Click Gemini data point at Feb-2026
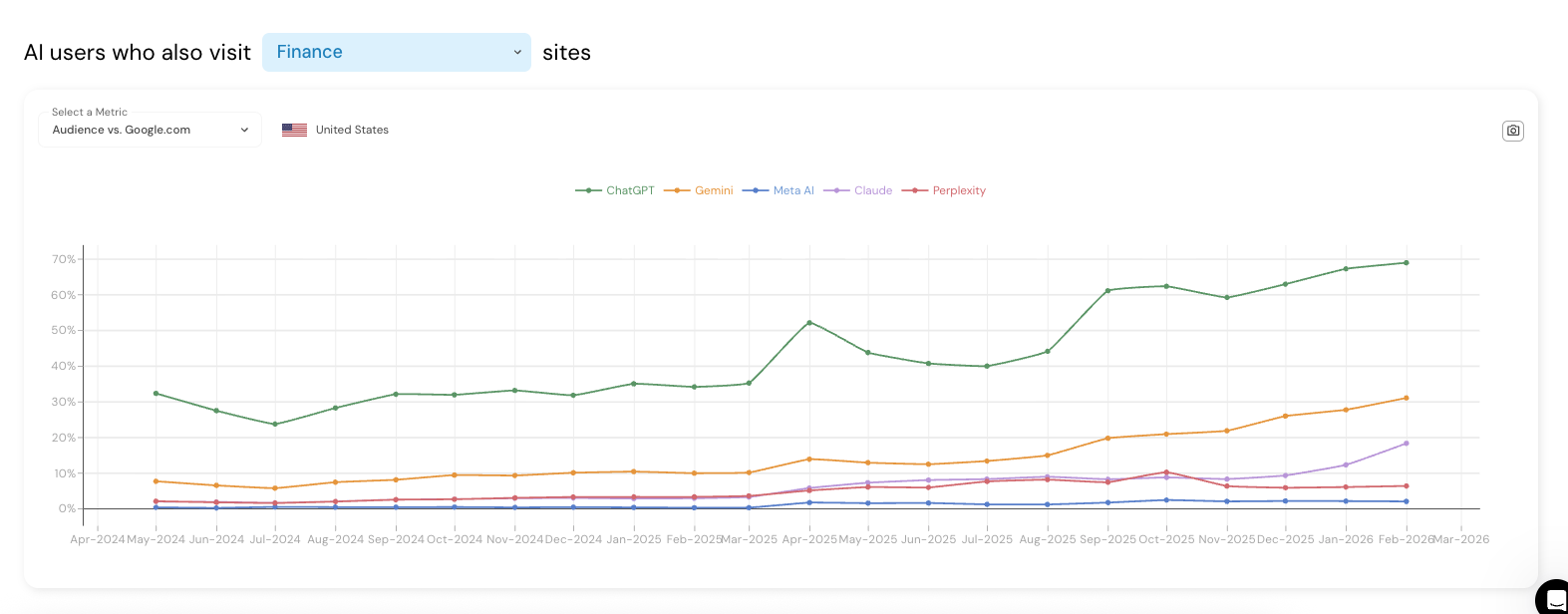The height and width of the screenshot is (614, 1568). click(x=1407, y=398)
